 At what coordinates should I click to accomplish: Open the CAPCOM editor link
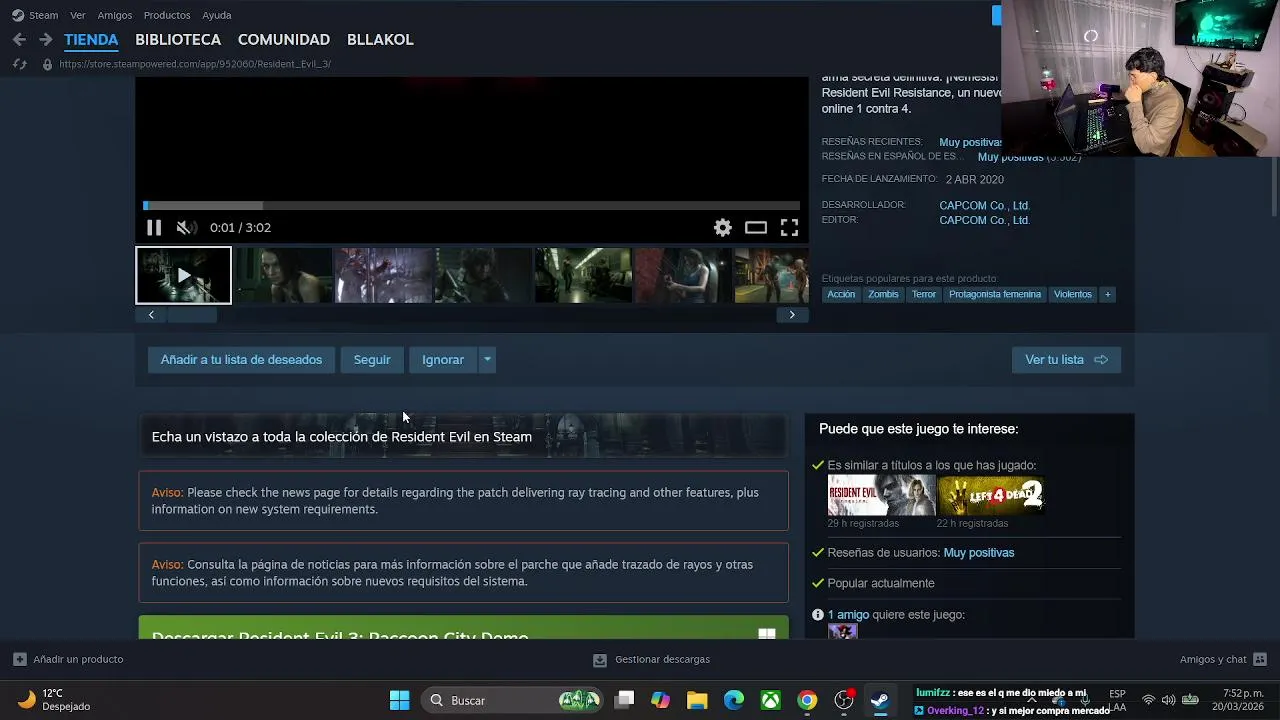[984, 220]
